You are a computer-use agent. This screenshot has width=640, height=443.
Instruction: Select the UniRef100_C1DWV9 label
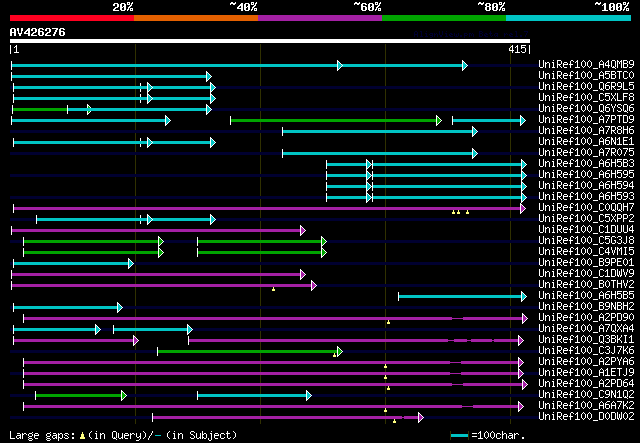click(x=586, y=274)
